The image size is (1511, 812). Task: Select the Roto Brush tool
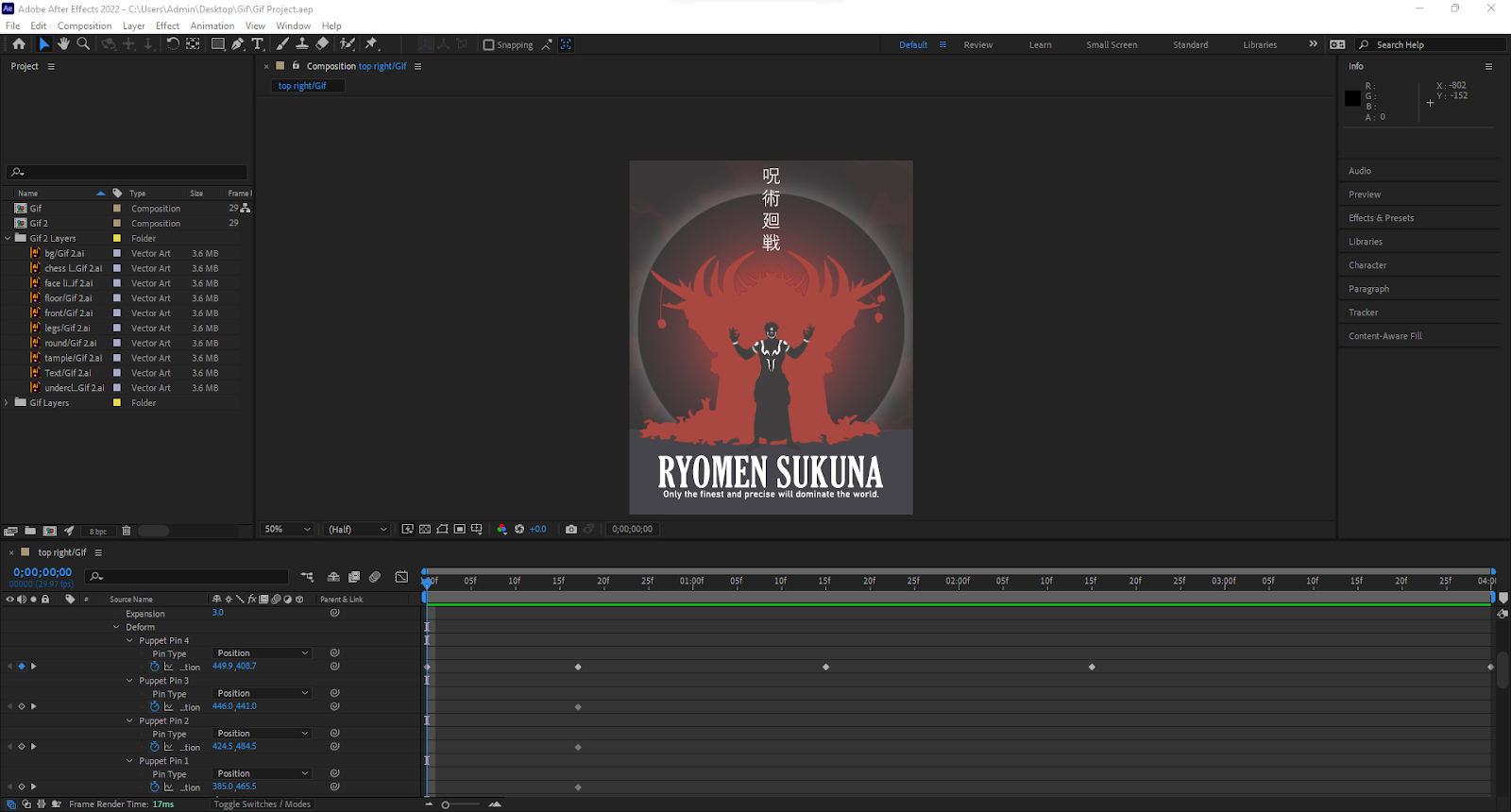click(x=348, y=43)
